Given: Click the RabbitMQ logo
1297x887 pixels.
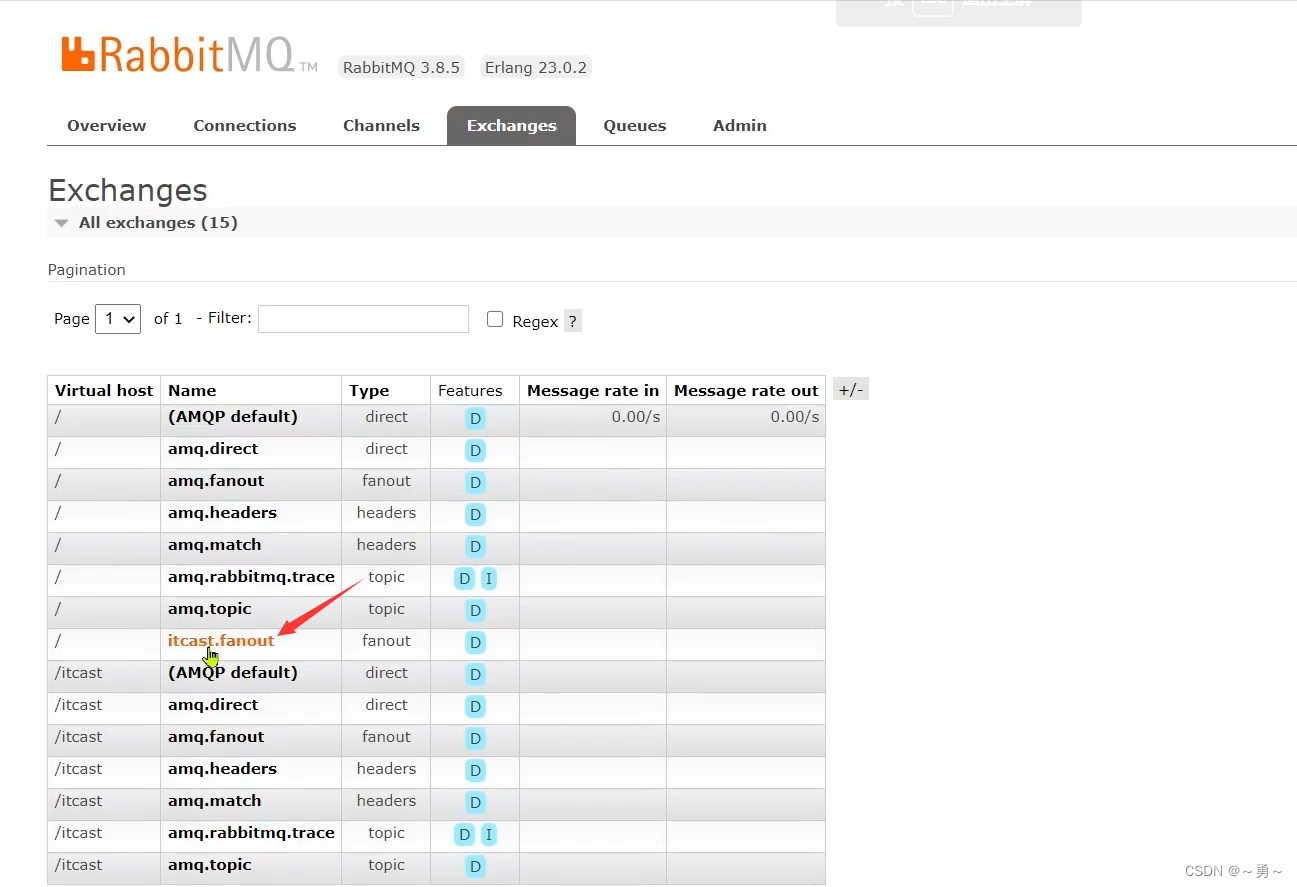Looking at the screenshot, I should 188,56.
